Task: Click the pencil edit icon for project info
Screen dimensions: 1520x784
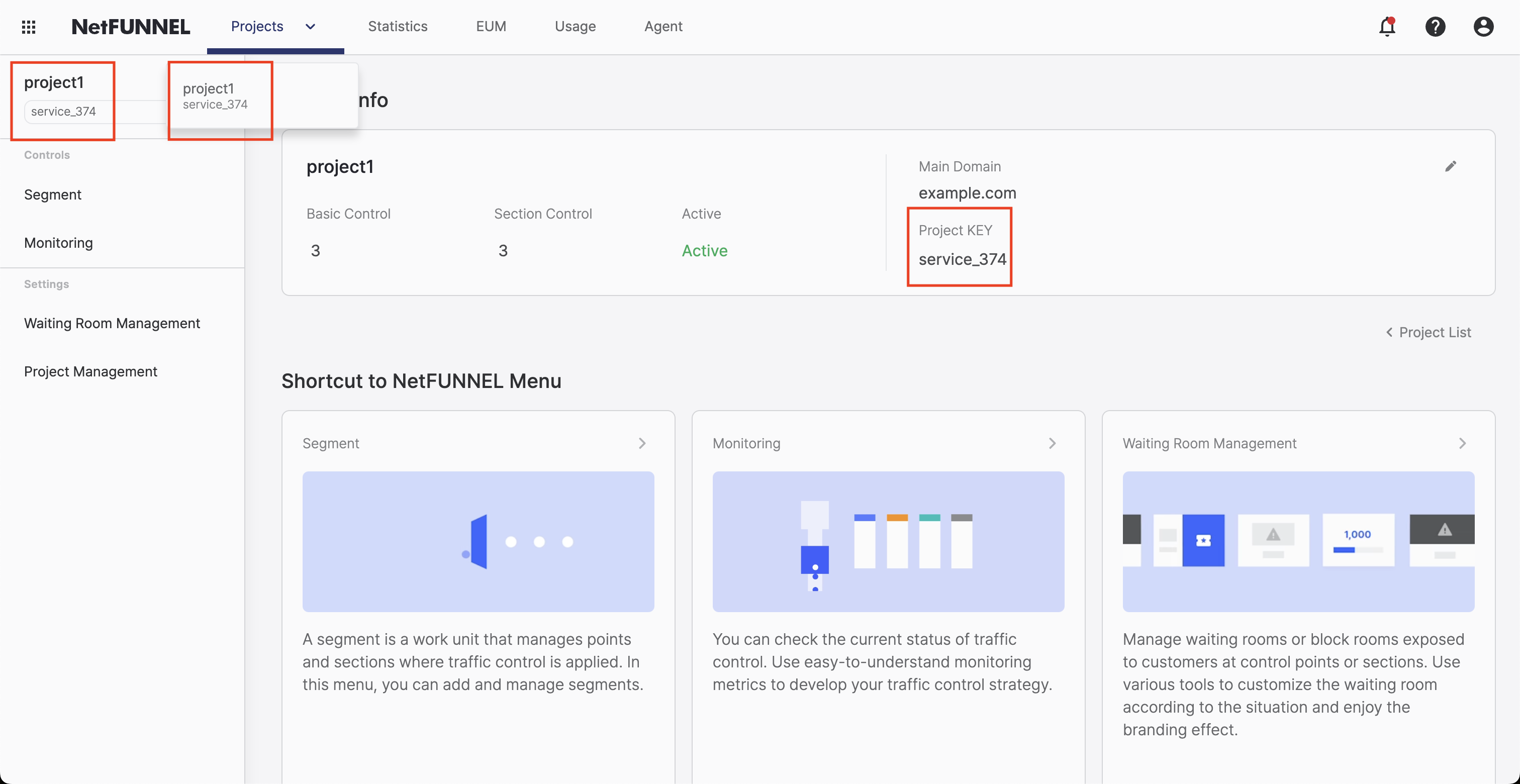Action: point(1450,166)
